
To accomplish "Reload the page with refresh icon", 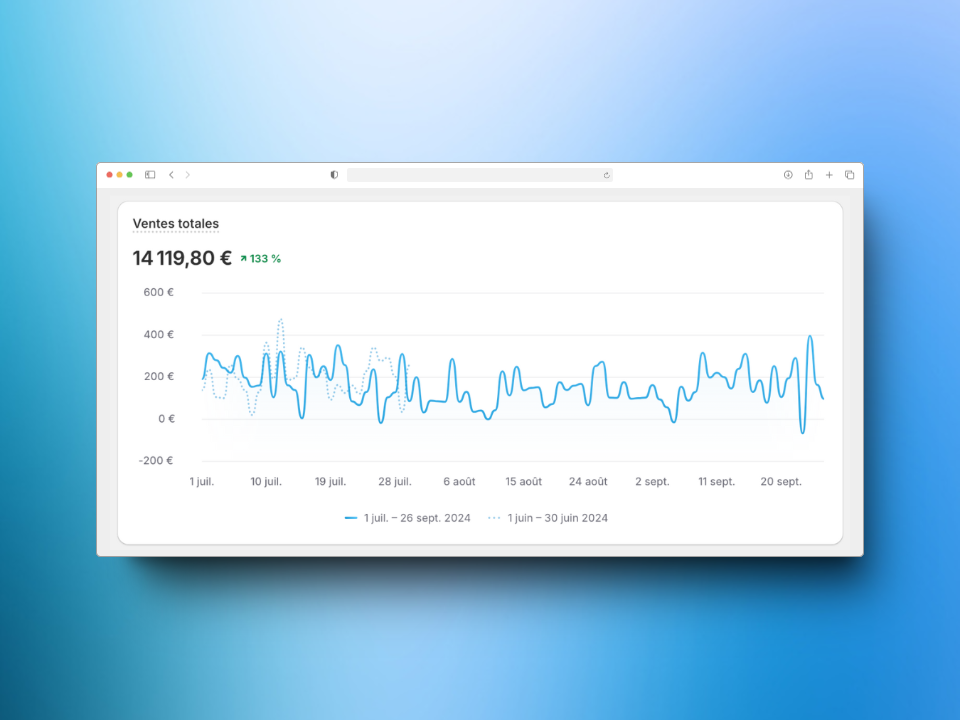I will click(606, 175).
